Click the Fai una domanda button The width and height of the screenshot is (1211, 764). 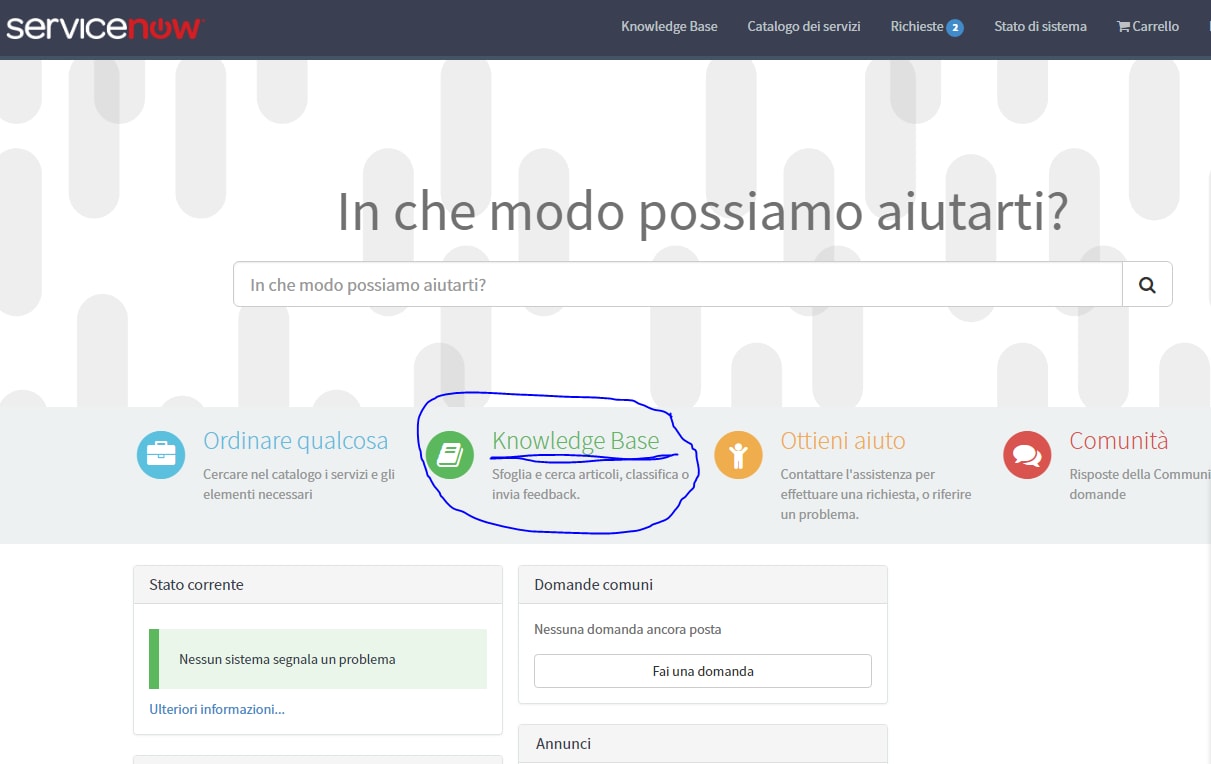[x=703, y=671]
